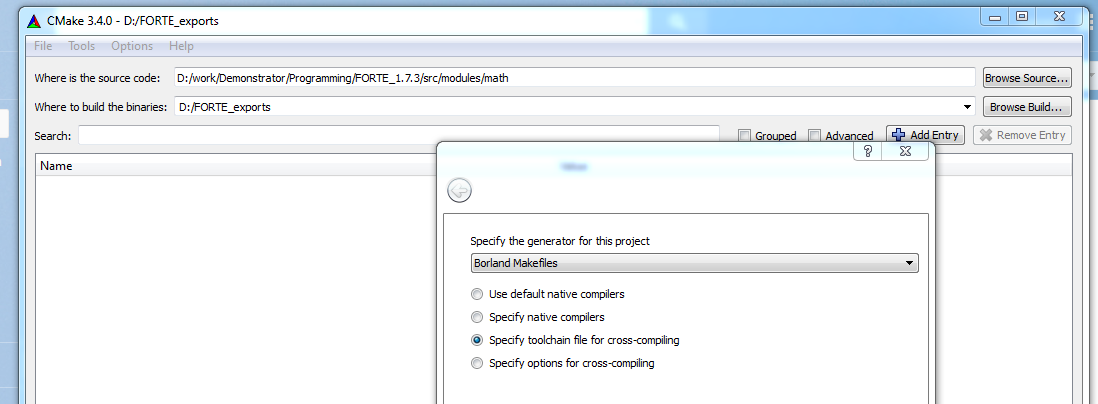1098x404 pixels.
Task: Click the 'Specify the generator for this project' label
Action: coord(560,241)
